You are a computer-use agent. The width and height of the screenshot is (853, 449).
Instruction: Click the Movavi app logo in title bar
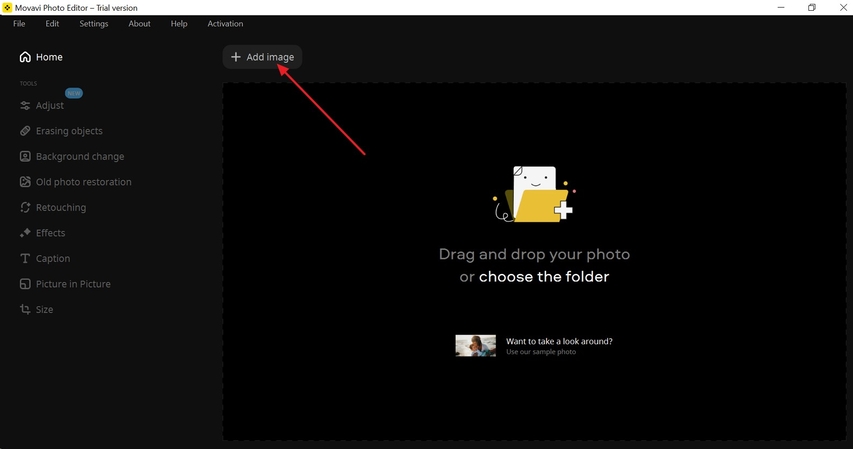7,8
